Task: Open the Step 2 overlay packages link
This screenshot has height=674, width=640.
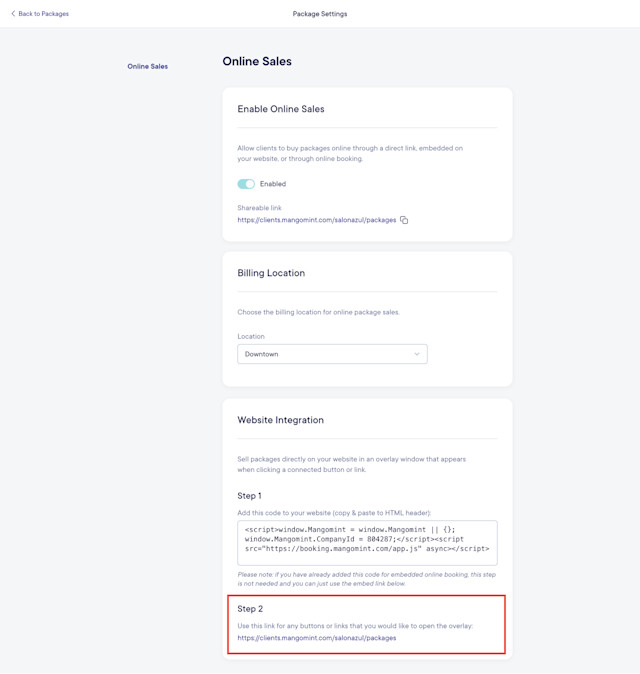Action: [x=317, y=638]
